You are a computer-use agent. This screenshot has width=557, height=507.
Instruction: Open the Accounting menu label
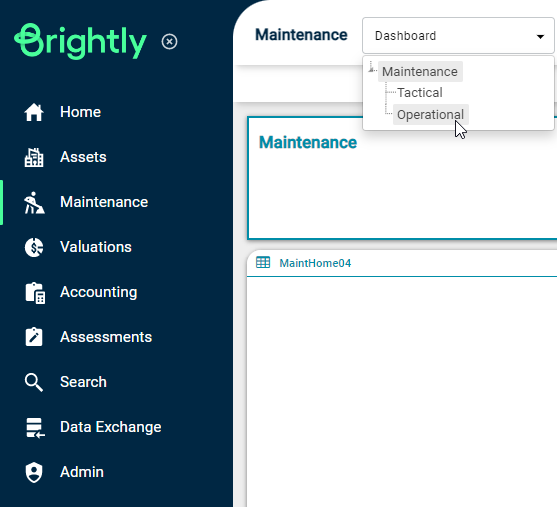pyautogui.click(x=99, y=292)
